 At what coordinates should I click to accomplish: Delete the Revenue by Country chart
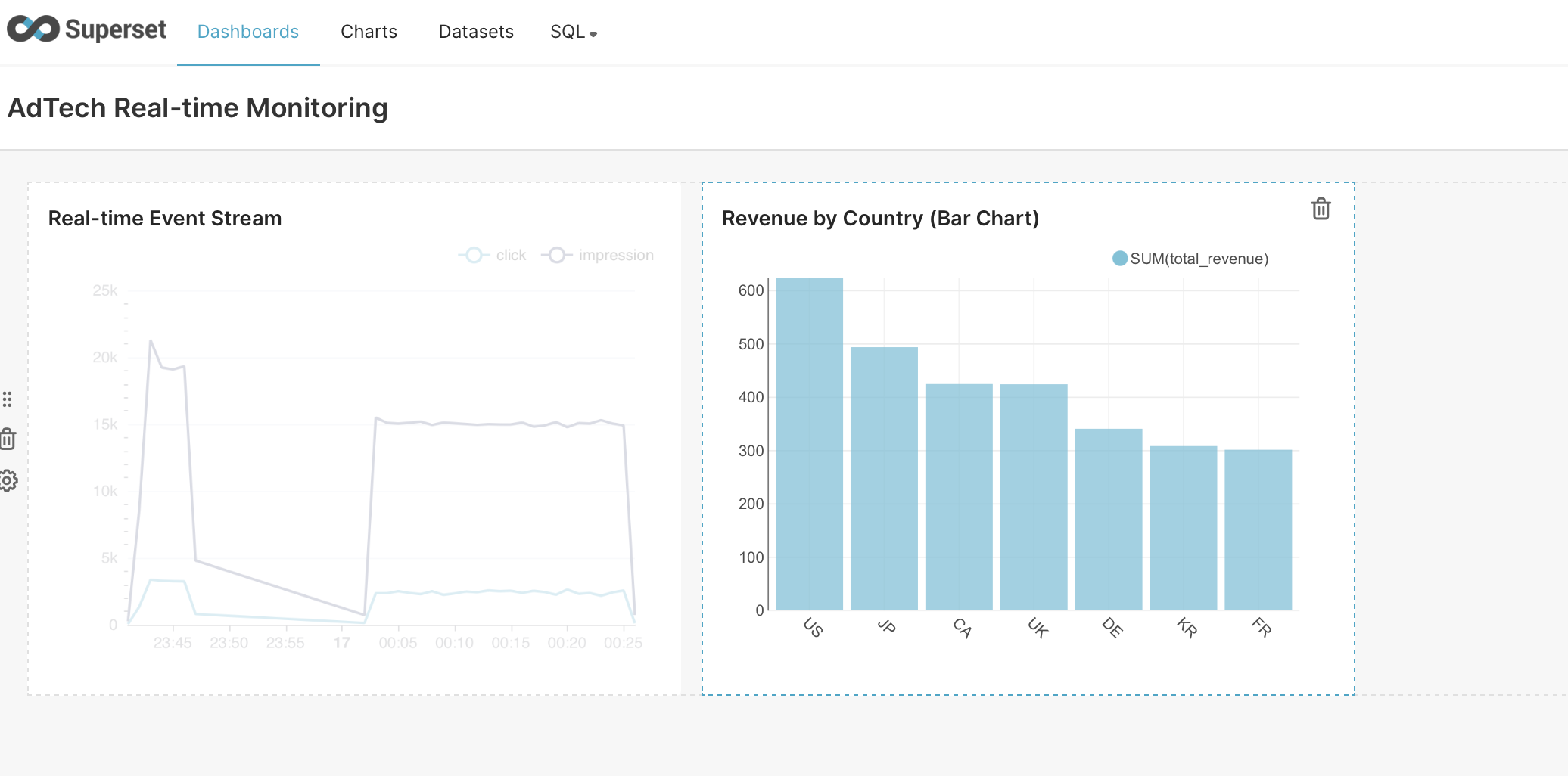pyautogui.click(x=1321, y=209)
